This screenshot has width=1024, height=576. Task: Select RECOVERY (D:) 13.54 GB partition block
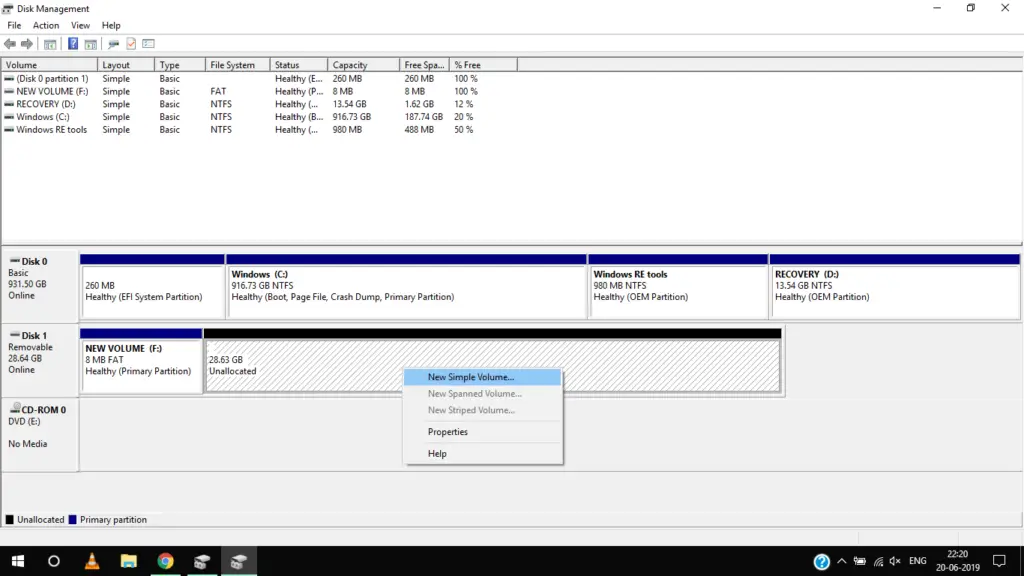pyautogui.click(x=895, y=287)
